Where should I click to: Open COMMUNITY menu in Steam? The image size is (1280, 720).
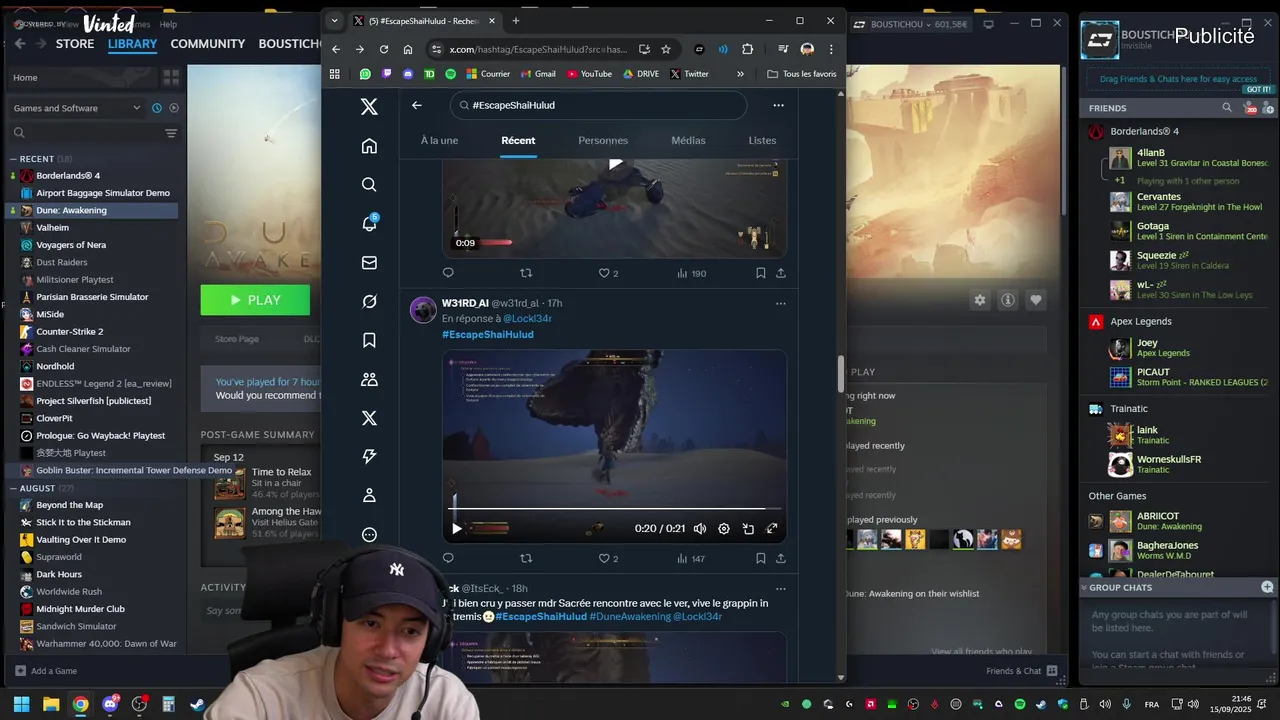(208, 44)
